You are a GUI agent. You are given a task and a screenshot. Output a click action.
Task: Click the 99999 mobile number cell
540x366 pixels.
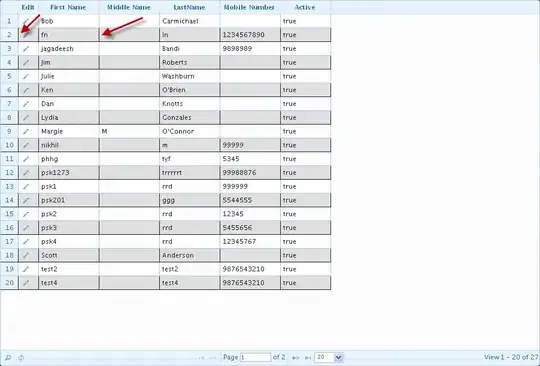(x=250, y=145)
